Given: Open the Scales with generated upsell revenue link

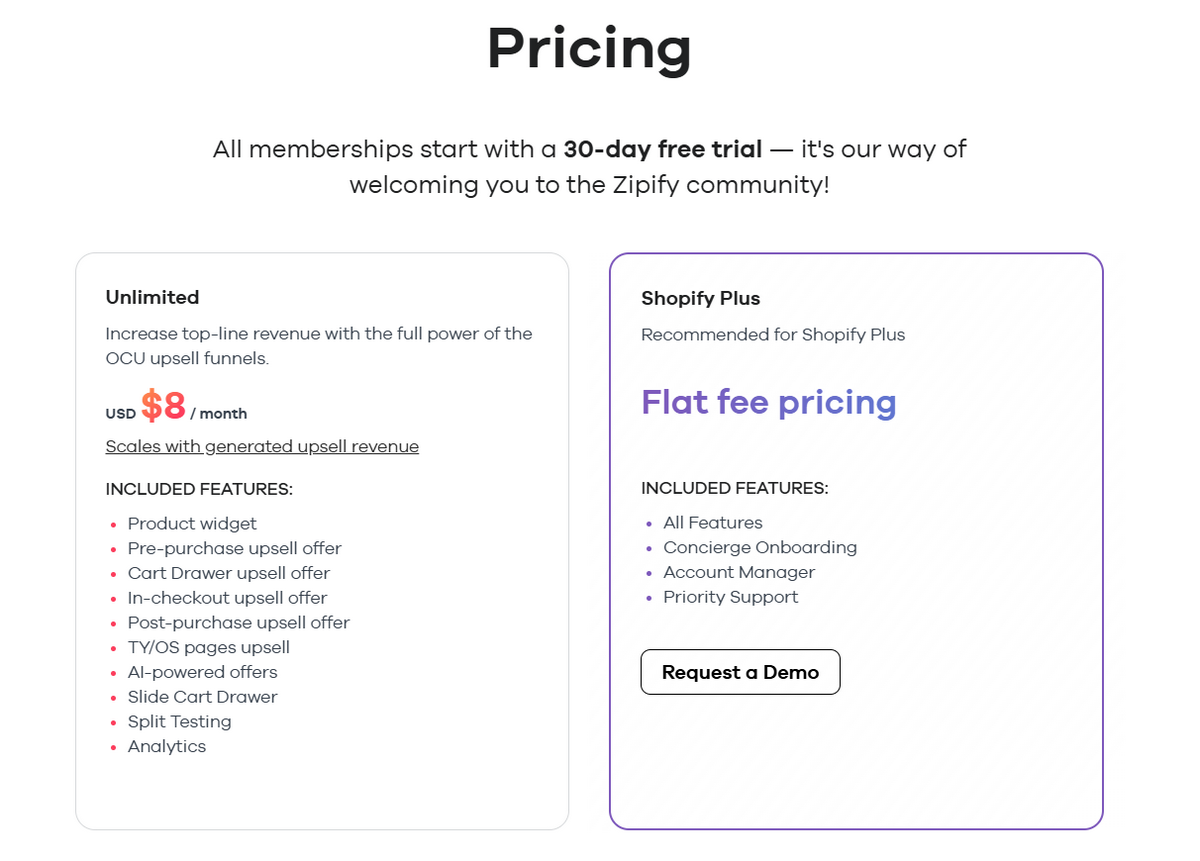Looking at the screenshot, I should [x=262, y=446].
